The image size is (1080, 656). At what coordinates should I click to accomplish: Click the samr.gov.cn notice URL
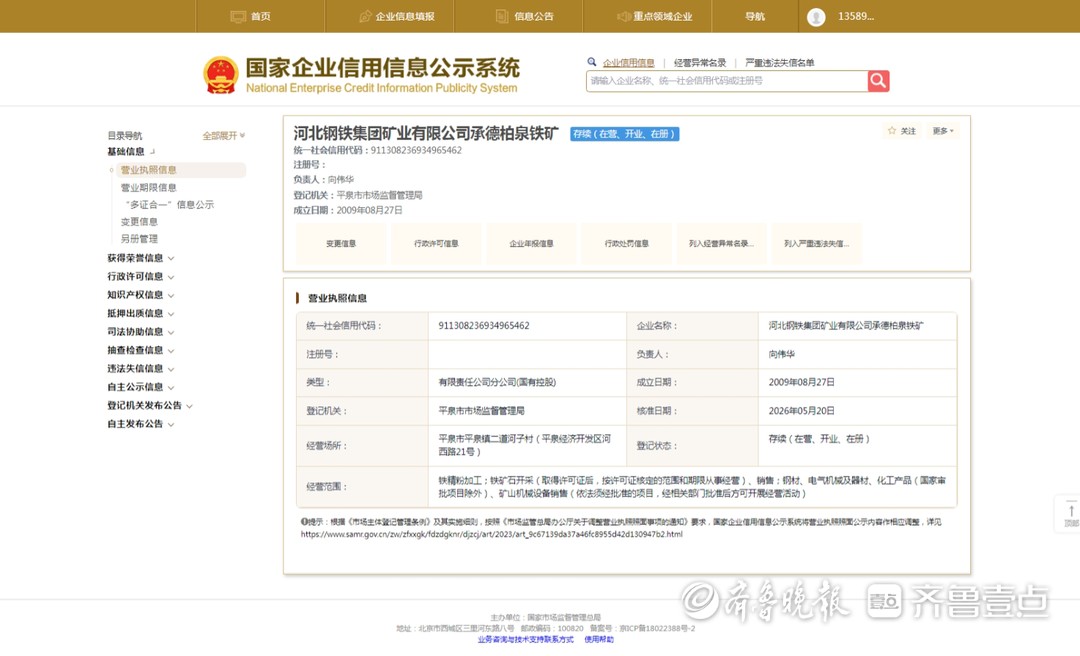491,534
